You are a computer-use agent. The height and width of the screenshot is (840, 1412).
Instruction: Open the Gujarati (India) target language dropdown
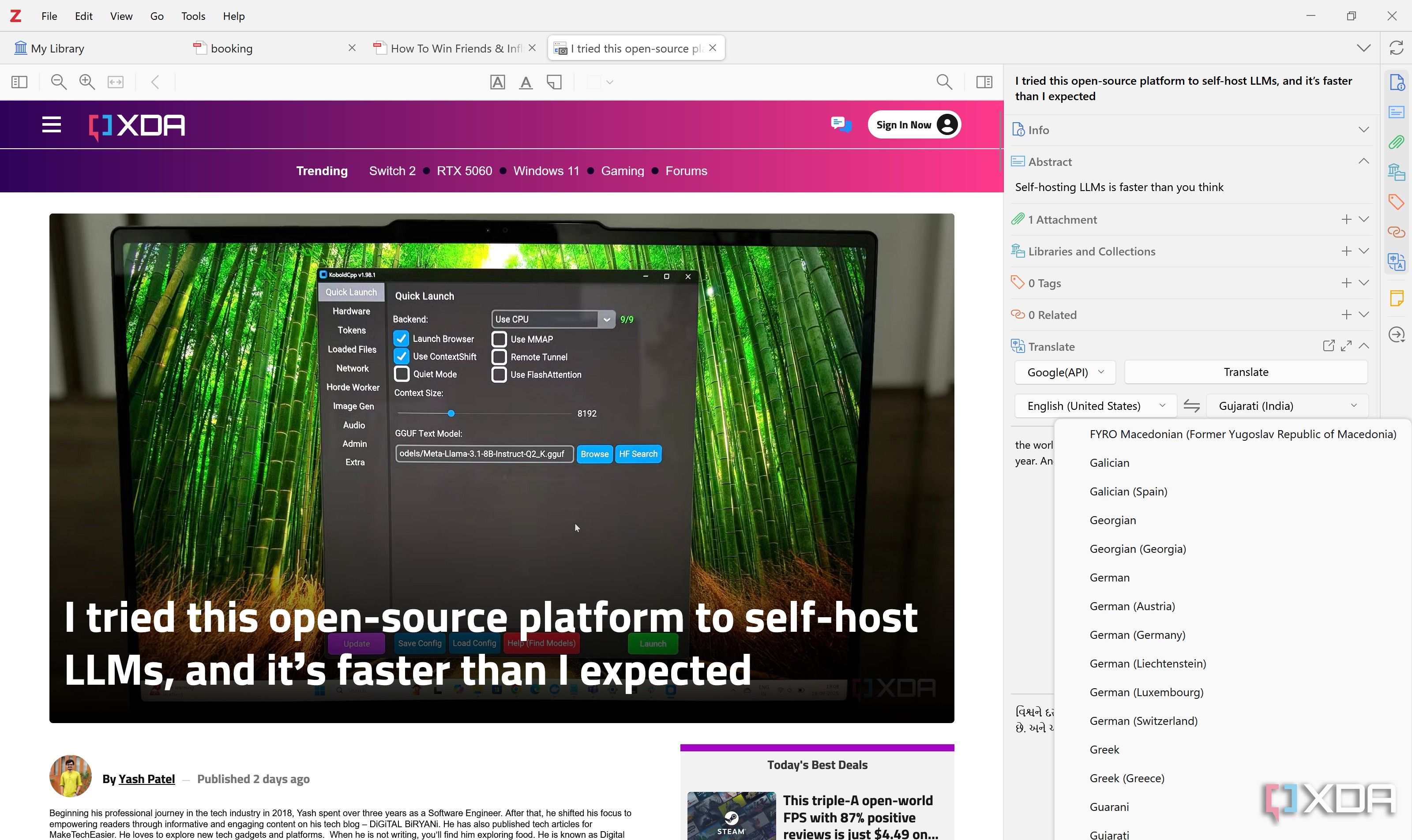1286,406
